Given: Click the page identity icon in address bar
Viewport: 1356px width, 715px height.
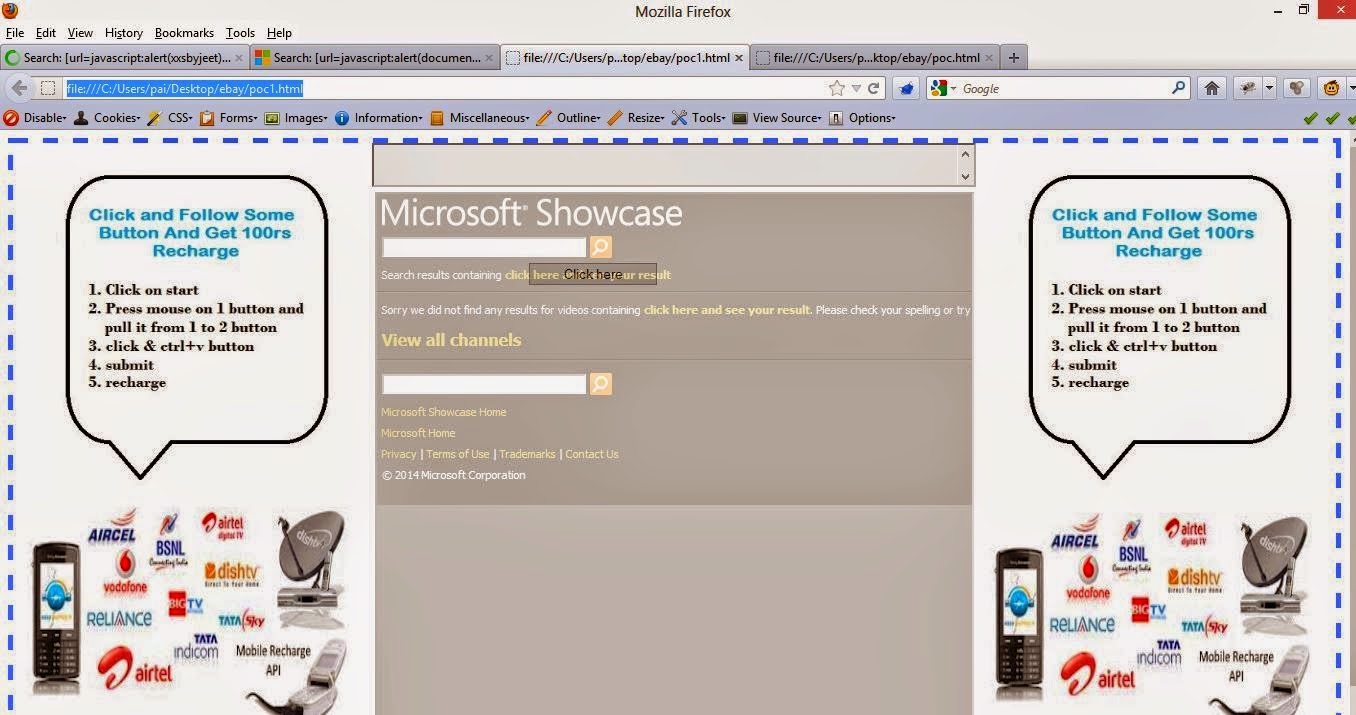Looking at the screenshot, I should pos(47,88).
